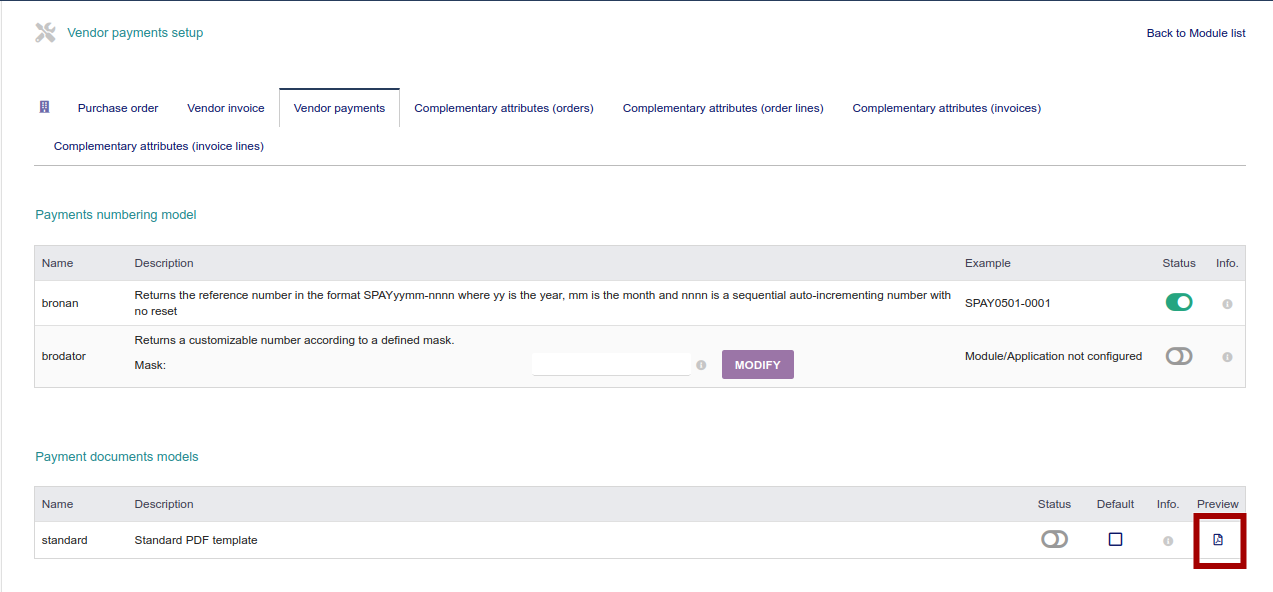Toggle the status of the standard document model
This screenshot has height=592, width=1273.
[x=1054, y=539]
